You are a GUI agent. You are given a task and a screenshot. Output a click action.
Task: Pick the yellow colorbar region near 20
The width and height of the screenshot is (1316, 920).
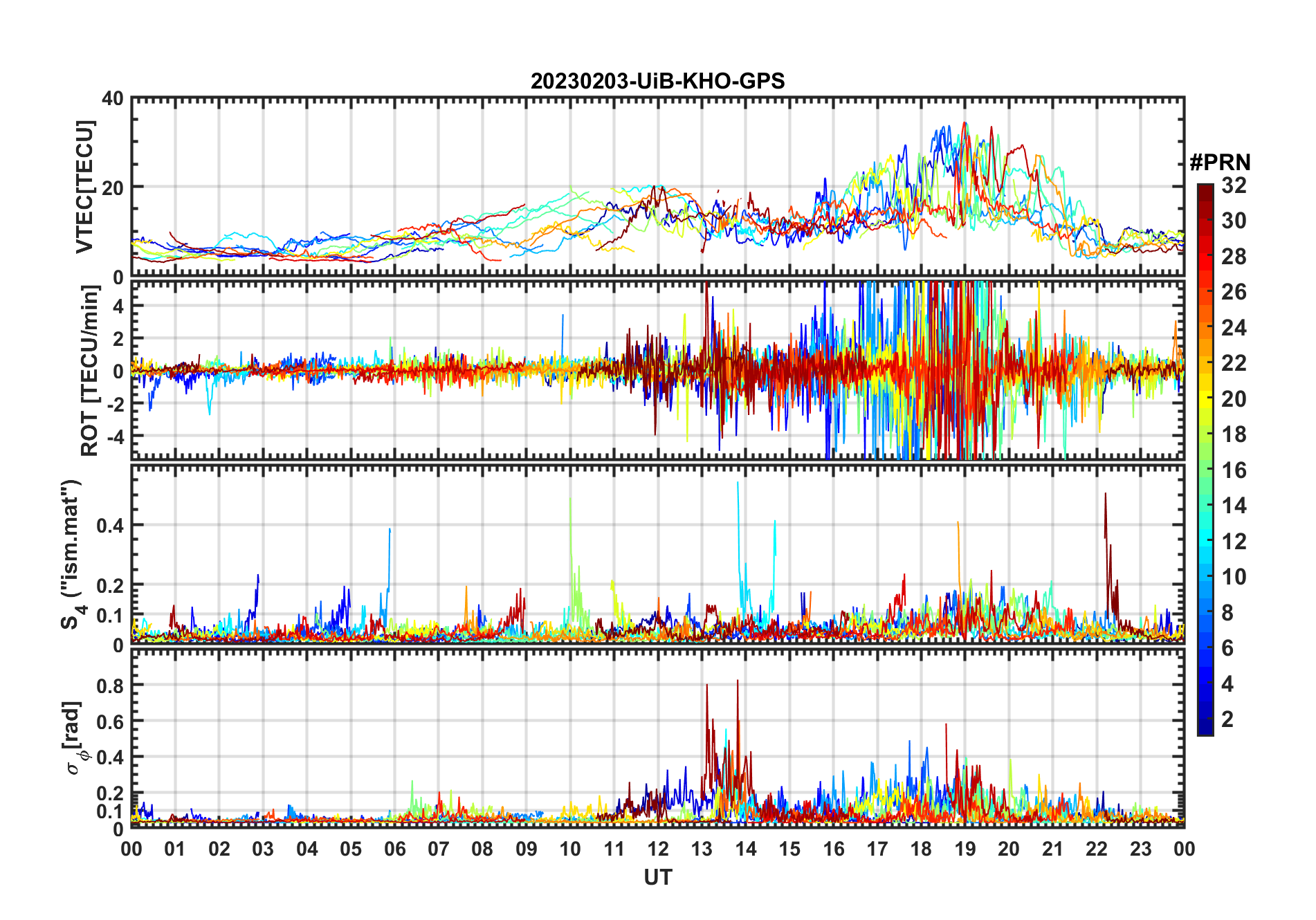pyautogui.click(x=1205, y=398)
